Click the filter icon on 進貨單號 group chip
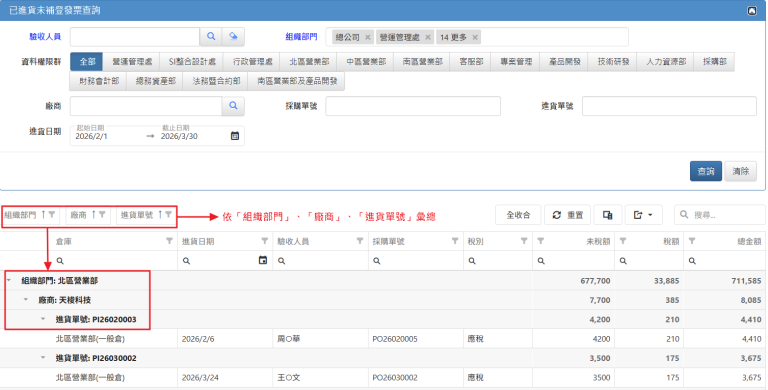This screenshot has width=768, height=390. (x=168, y=215)
